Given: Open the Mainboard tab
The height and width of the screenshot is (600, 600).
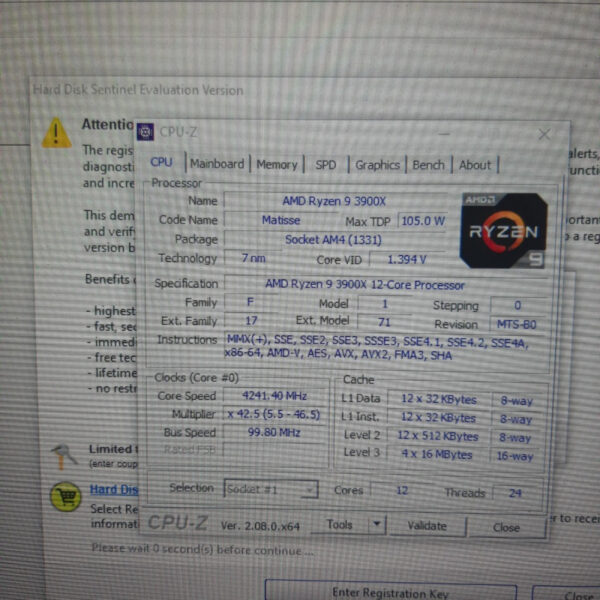Looking at the screenshot, I should 217,164.
